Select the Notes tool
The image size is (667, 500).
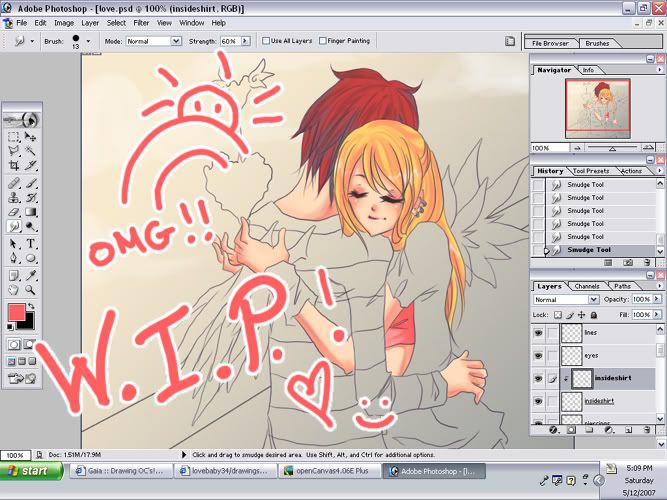tap(14, 276)
